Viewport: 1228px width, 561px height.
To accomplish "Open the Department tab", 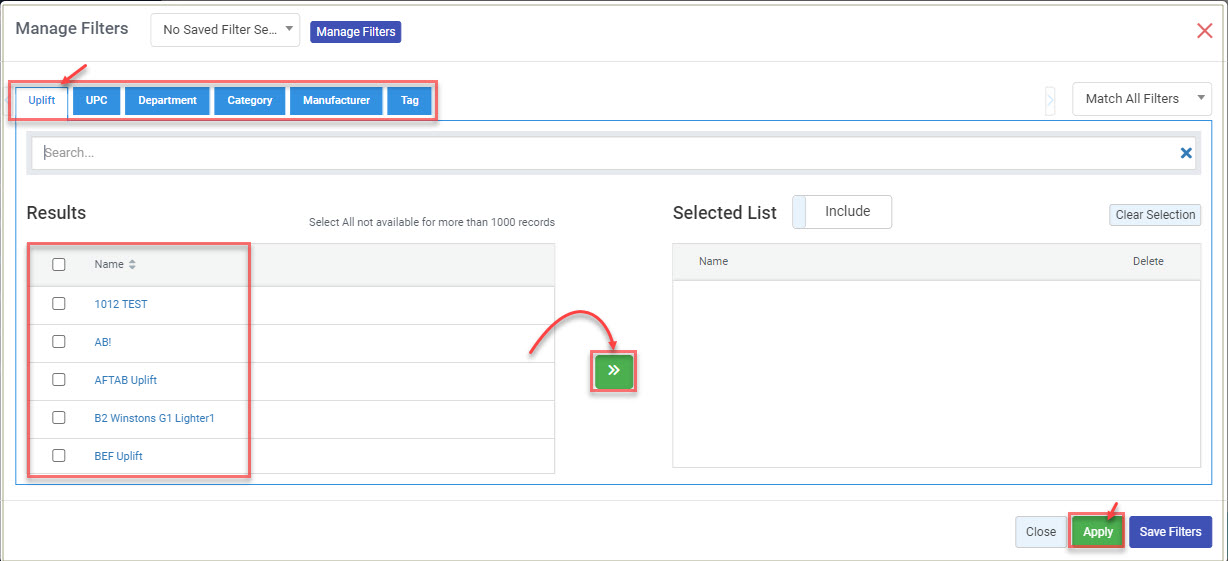I will click(167, 100).
